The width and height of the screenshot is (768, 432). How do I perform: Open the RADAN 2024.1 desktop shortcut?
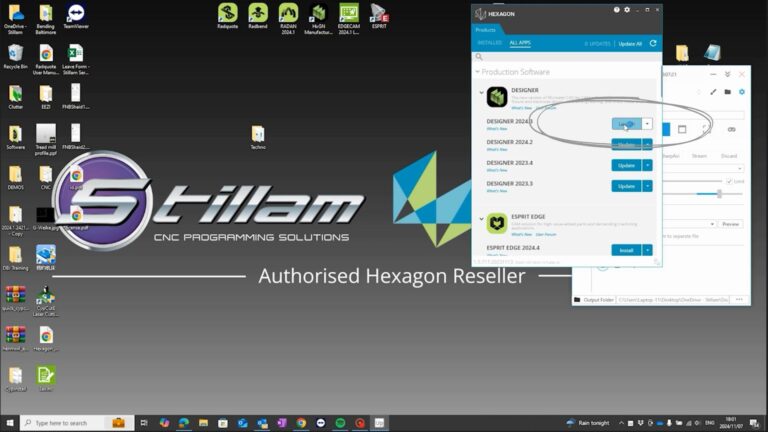click(288, 14)
